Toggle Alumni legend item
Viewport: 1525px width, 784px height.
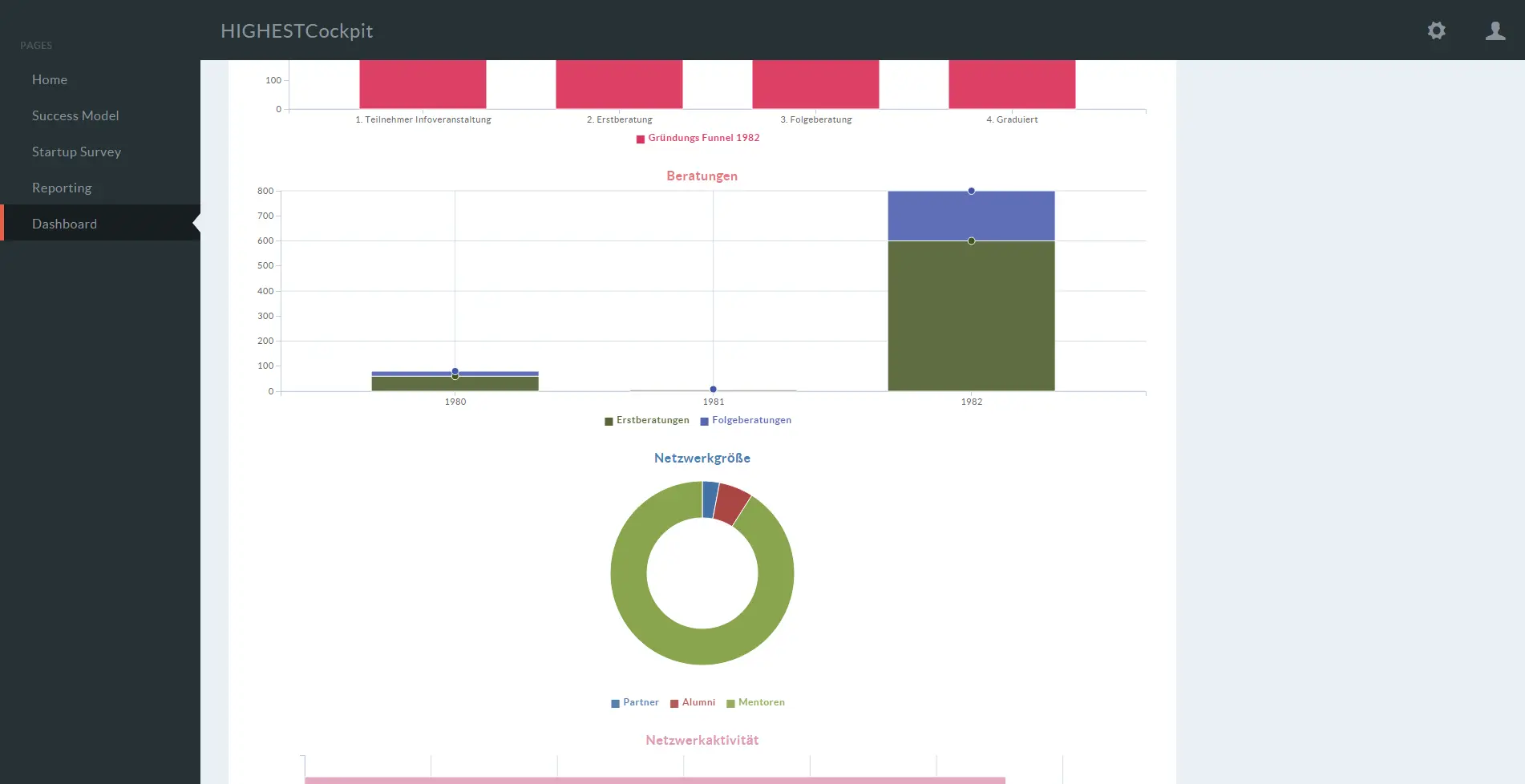693,702
